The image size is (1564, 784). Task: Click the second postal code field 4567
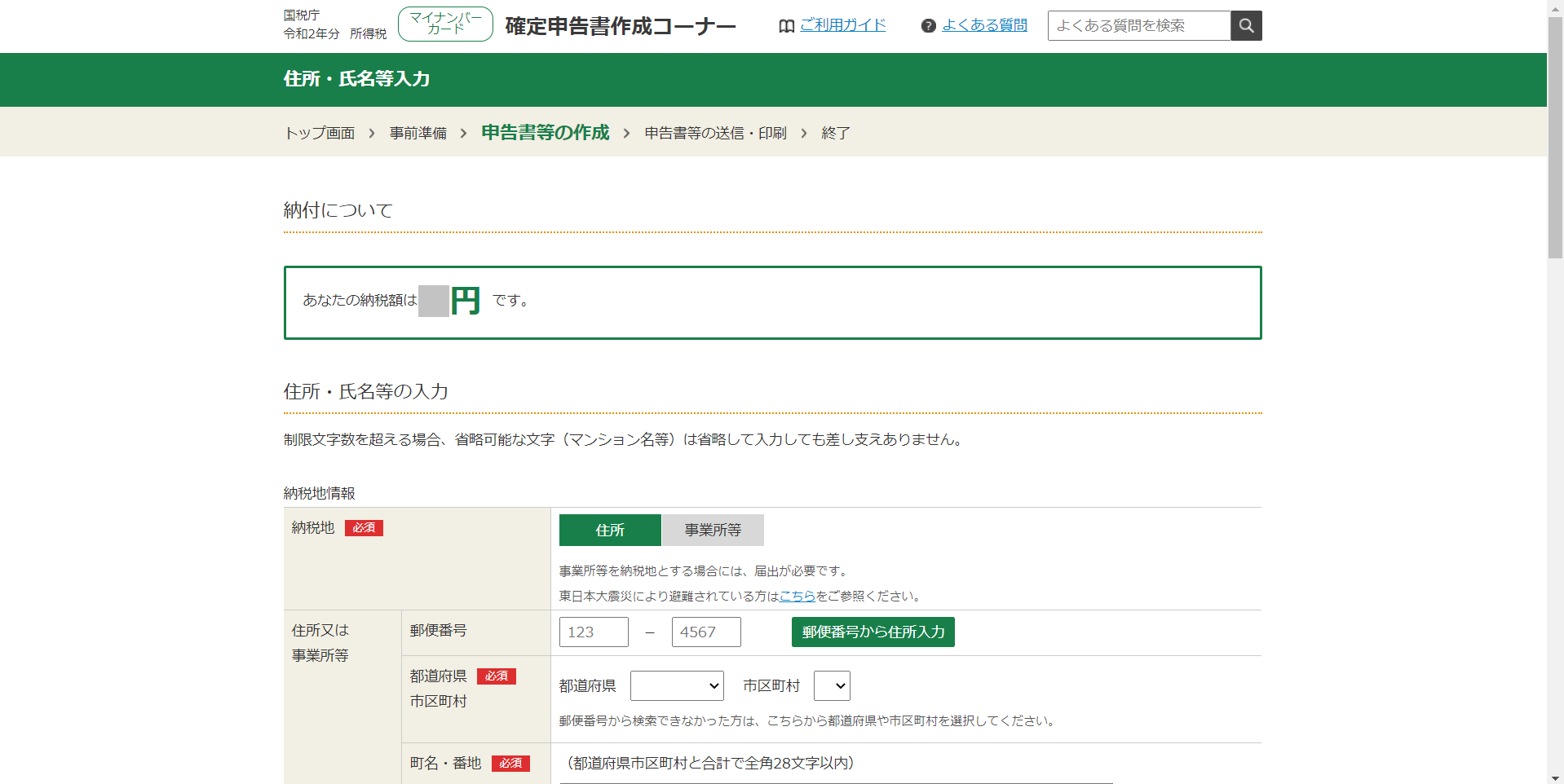click(x=706, y=632)
